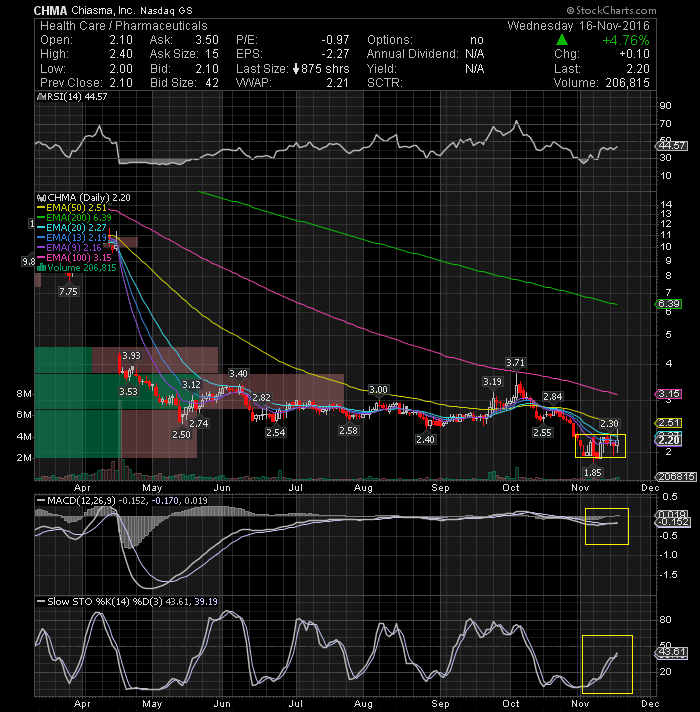
Task: Click the P/E value -0.97
Action: [335, 40]
